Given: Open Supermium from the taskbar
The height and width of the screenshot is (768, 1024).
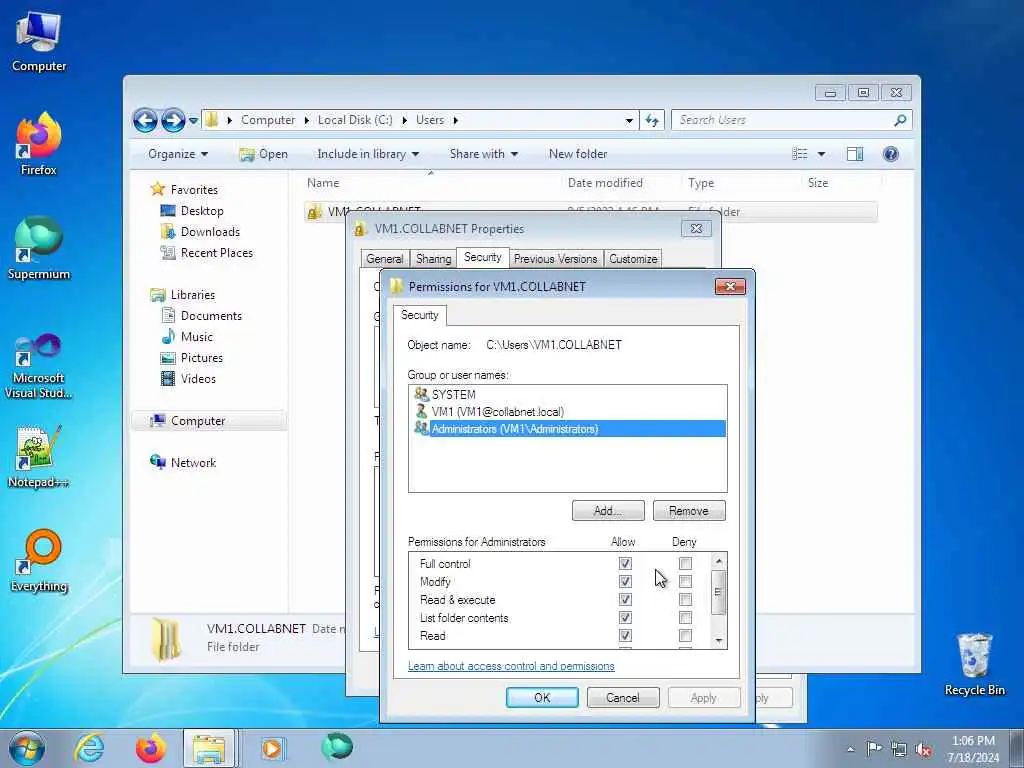Looking at the screenshot, I should click(x=337, y=747).
